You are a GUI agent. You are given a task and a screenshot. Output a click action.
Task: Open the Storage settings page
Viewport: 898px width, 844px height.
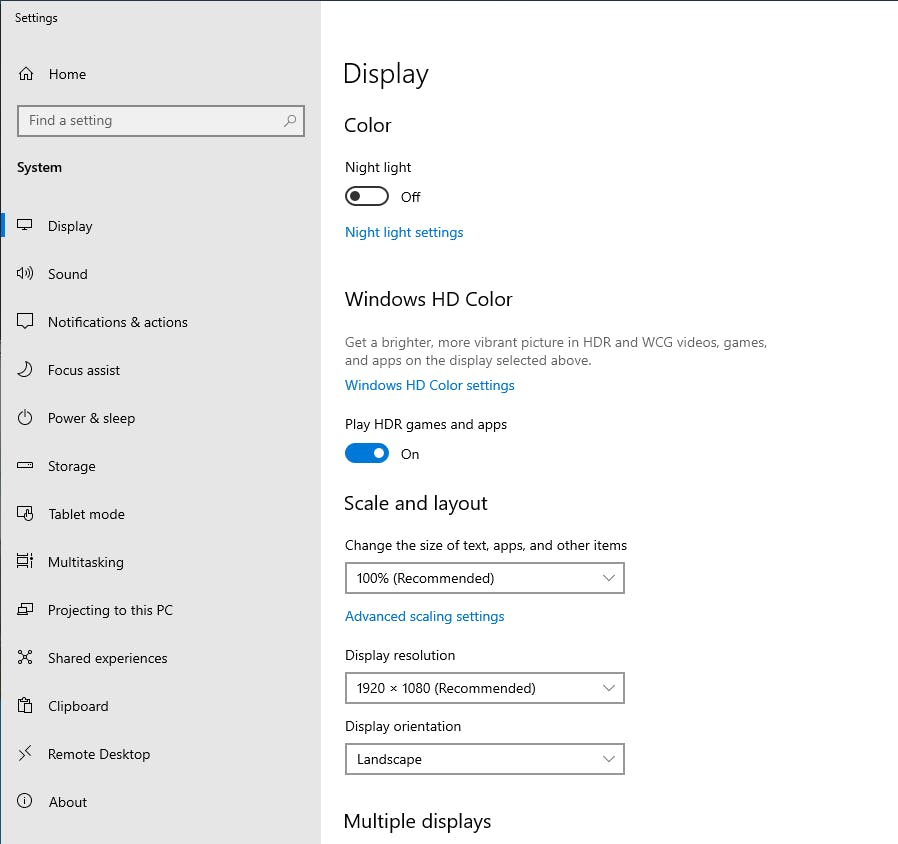160,466
